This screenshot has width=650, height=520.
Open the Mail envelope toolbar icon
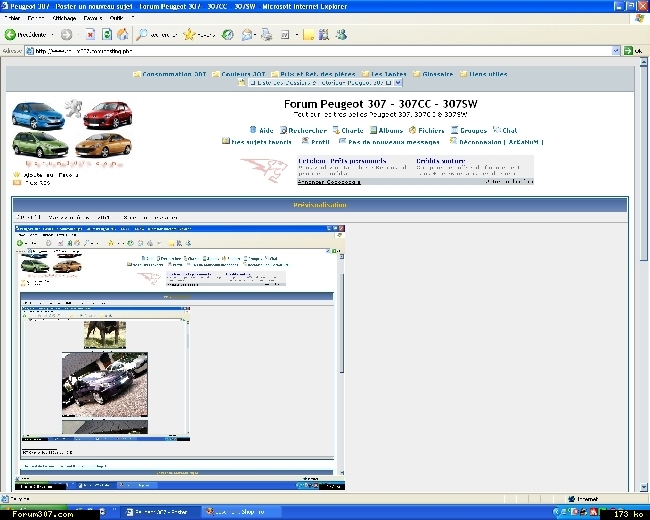point(247,35)
